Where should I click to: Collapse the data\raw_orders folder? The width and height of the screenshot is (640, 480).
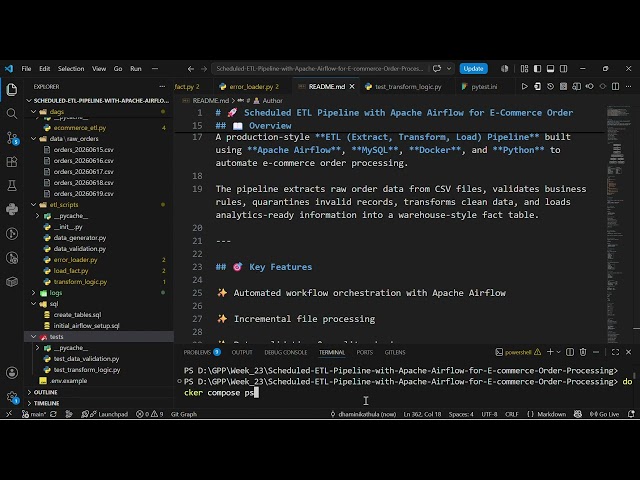pos(34,139)
